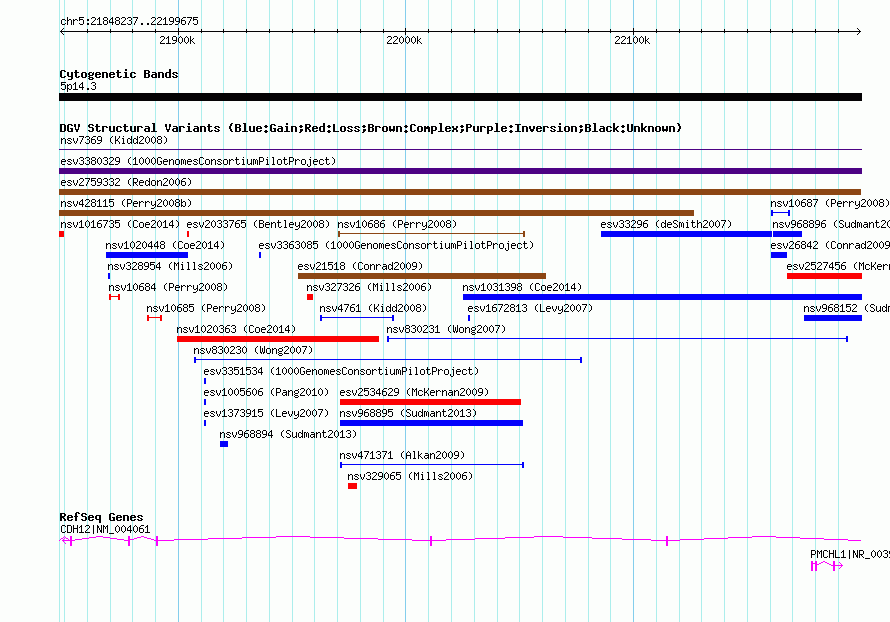Viewport: 890px width, 622px height.
Task: Select the blue nsv1020448 Coe2014 gain bar
Action: click(146, 255)
